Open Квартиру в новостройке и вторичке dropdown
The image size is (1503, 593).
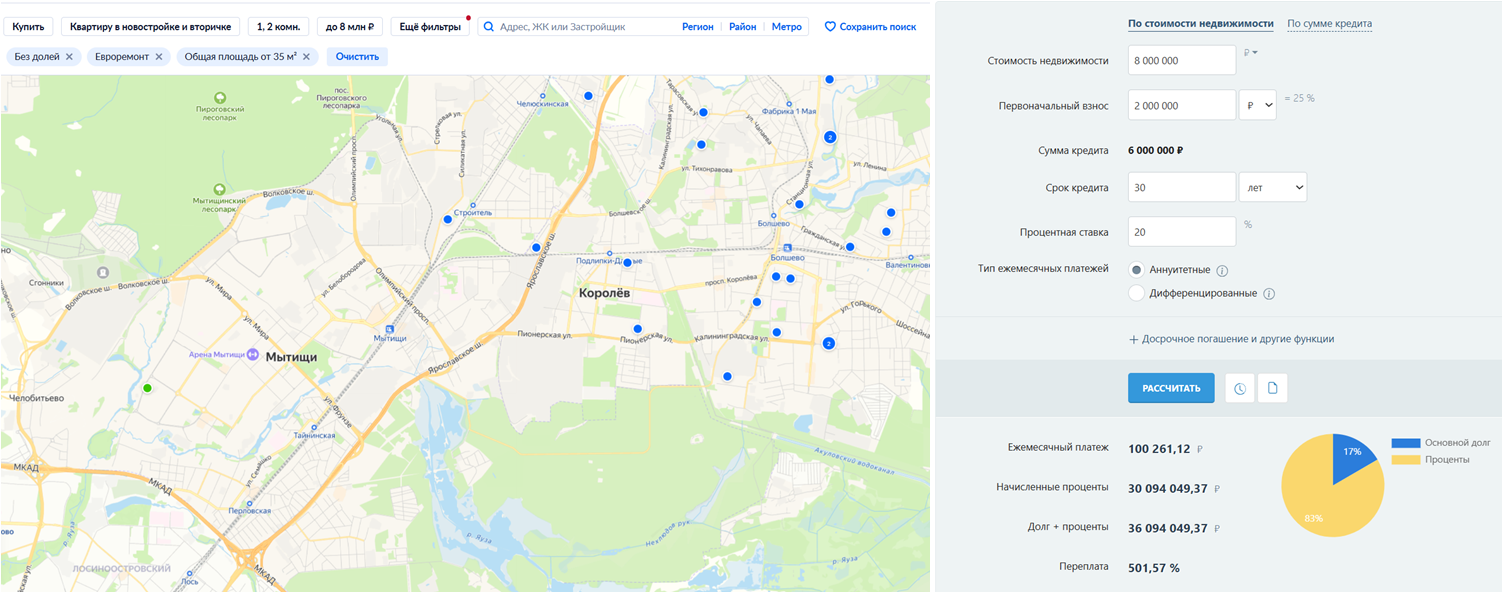point(151,27)
